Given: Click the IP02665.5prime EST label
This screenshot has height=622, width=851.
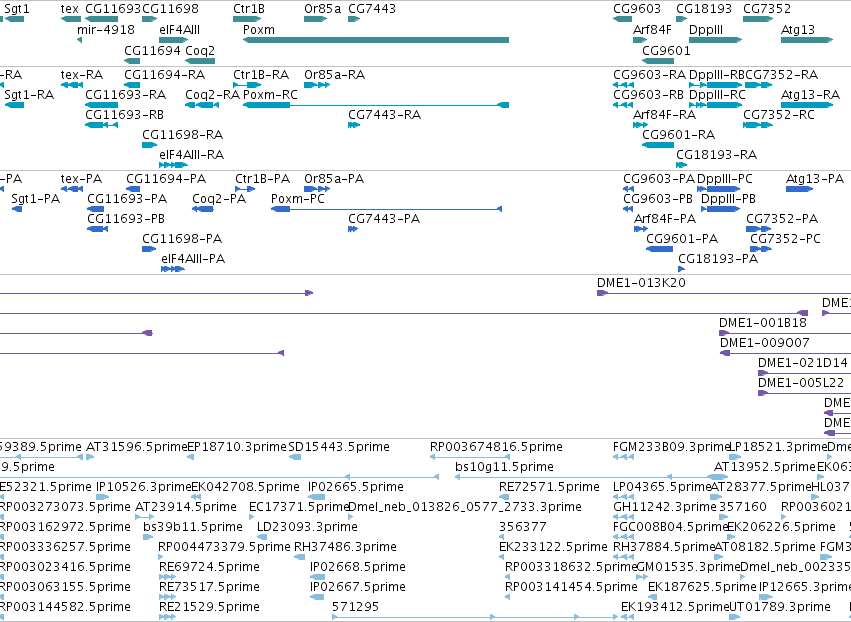Looking at the screenshot, I should [355, 487].
